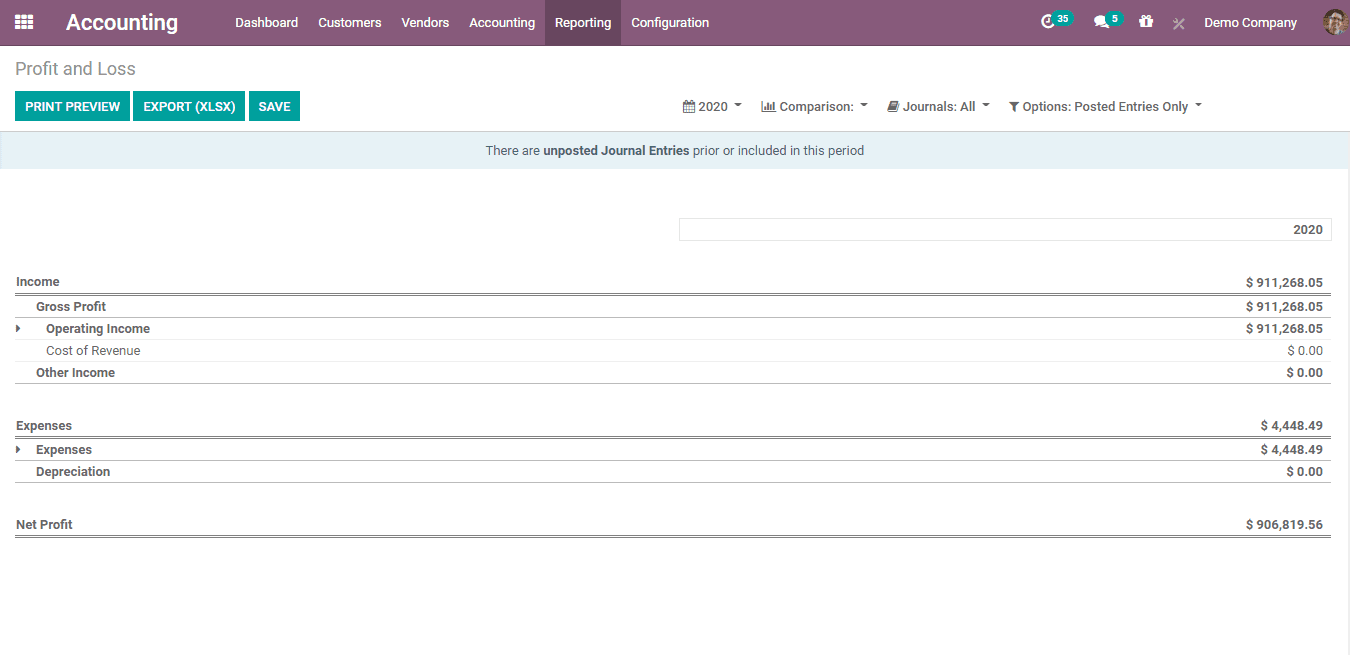1350x655 pixels.
Task: Click the Demo Company switcher
Action: point(1250,22)
